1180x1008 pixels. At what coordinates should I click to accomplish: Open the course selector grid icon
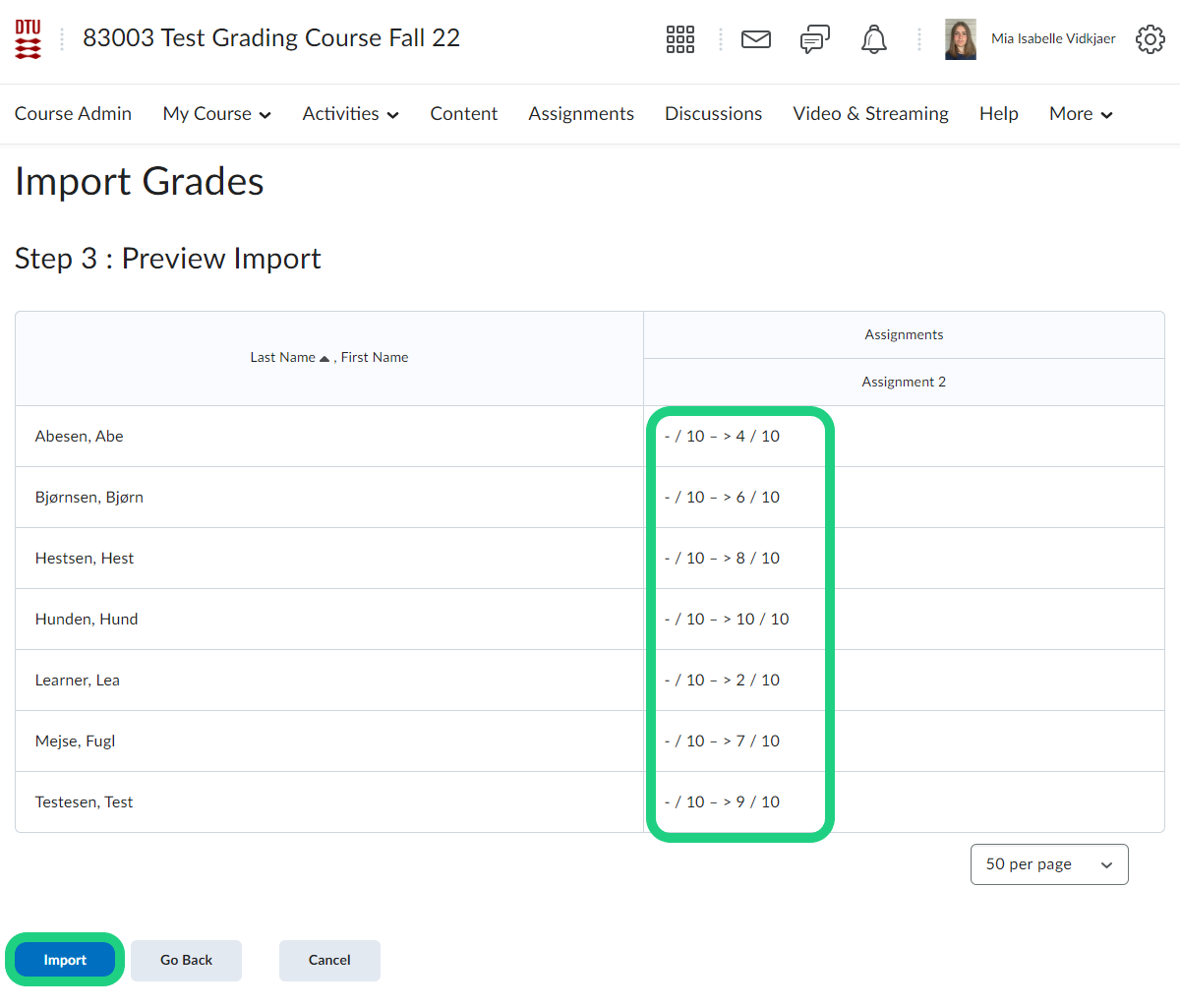(679, 39)
